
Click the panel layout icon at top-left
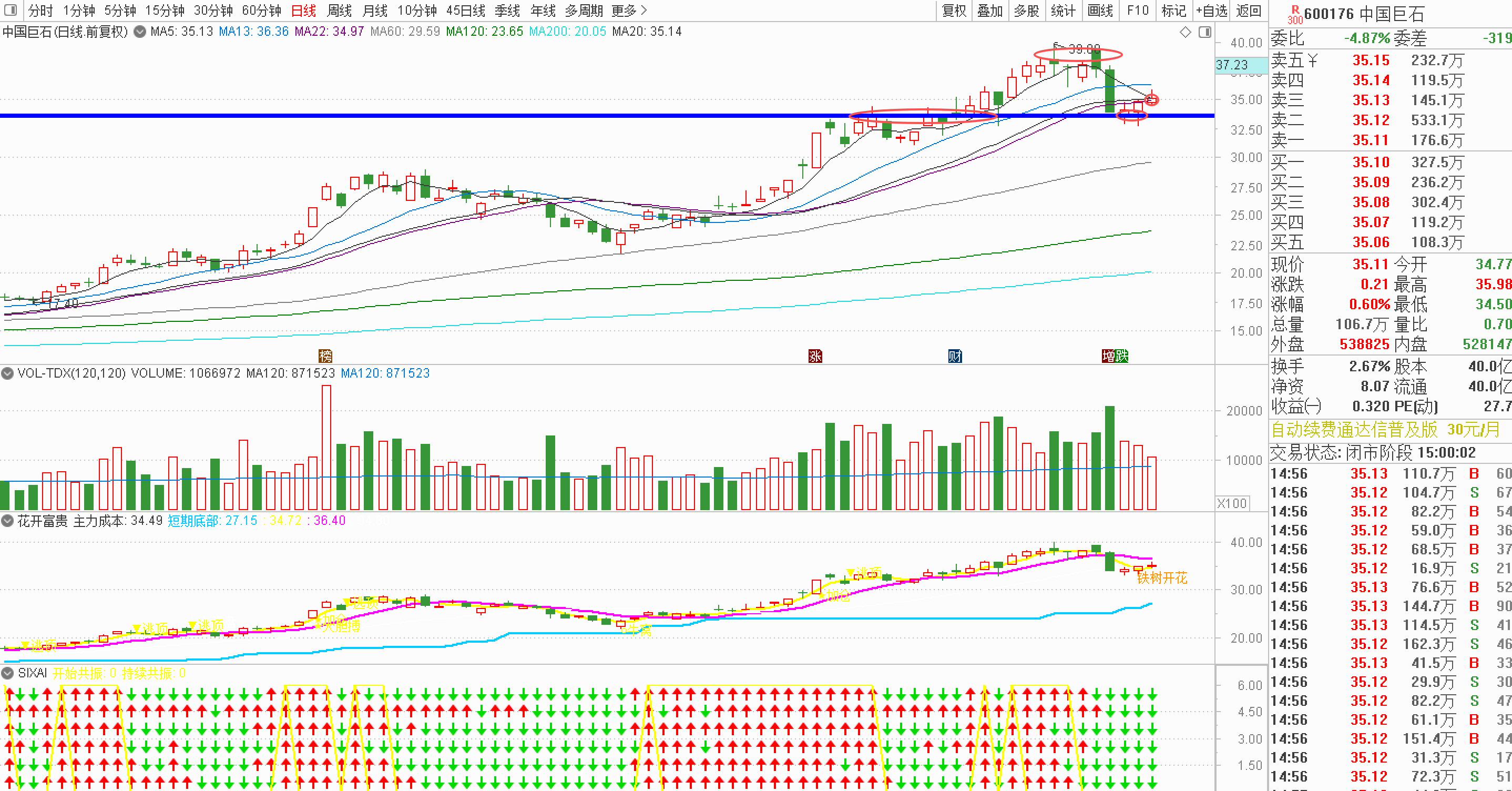tap(11, 10)
